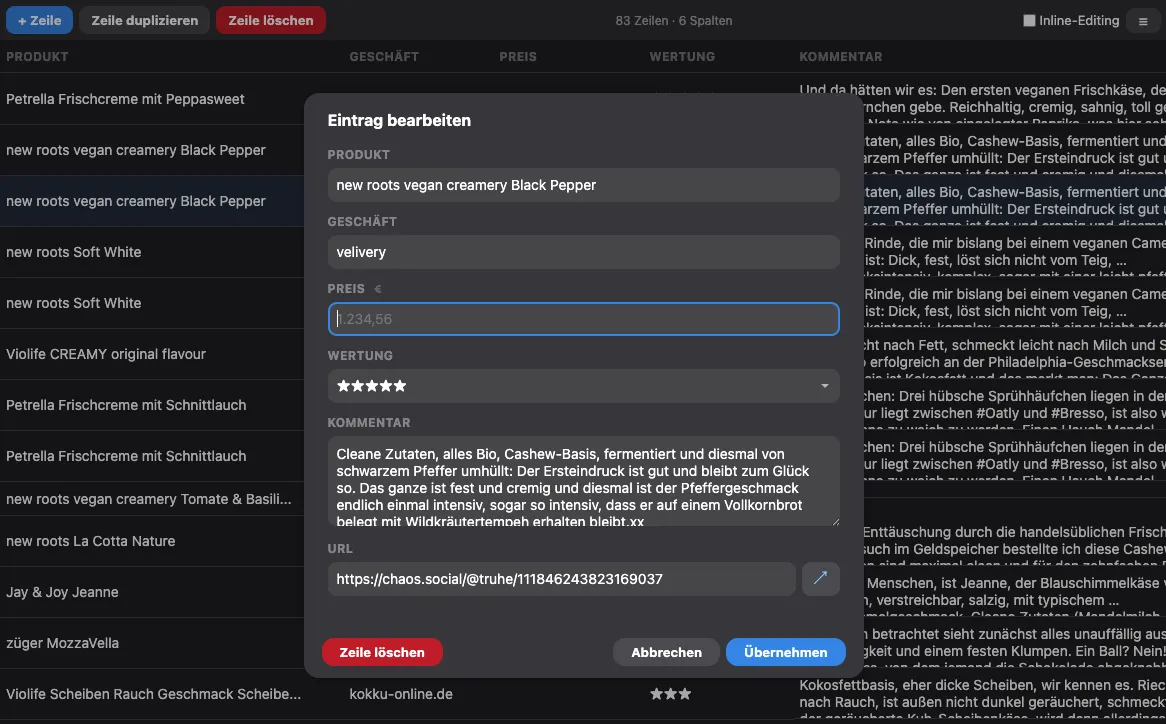
Task: Click the red Zeile löschen toolbar button
Action: pyautogui.click(x=270, y=20)
